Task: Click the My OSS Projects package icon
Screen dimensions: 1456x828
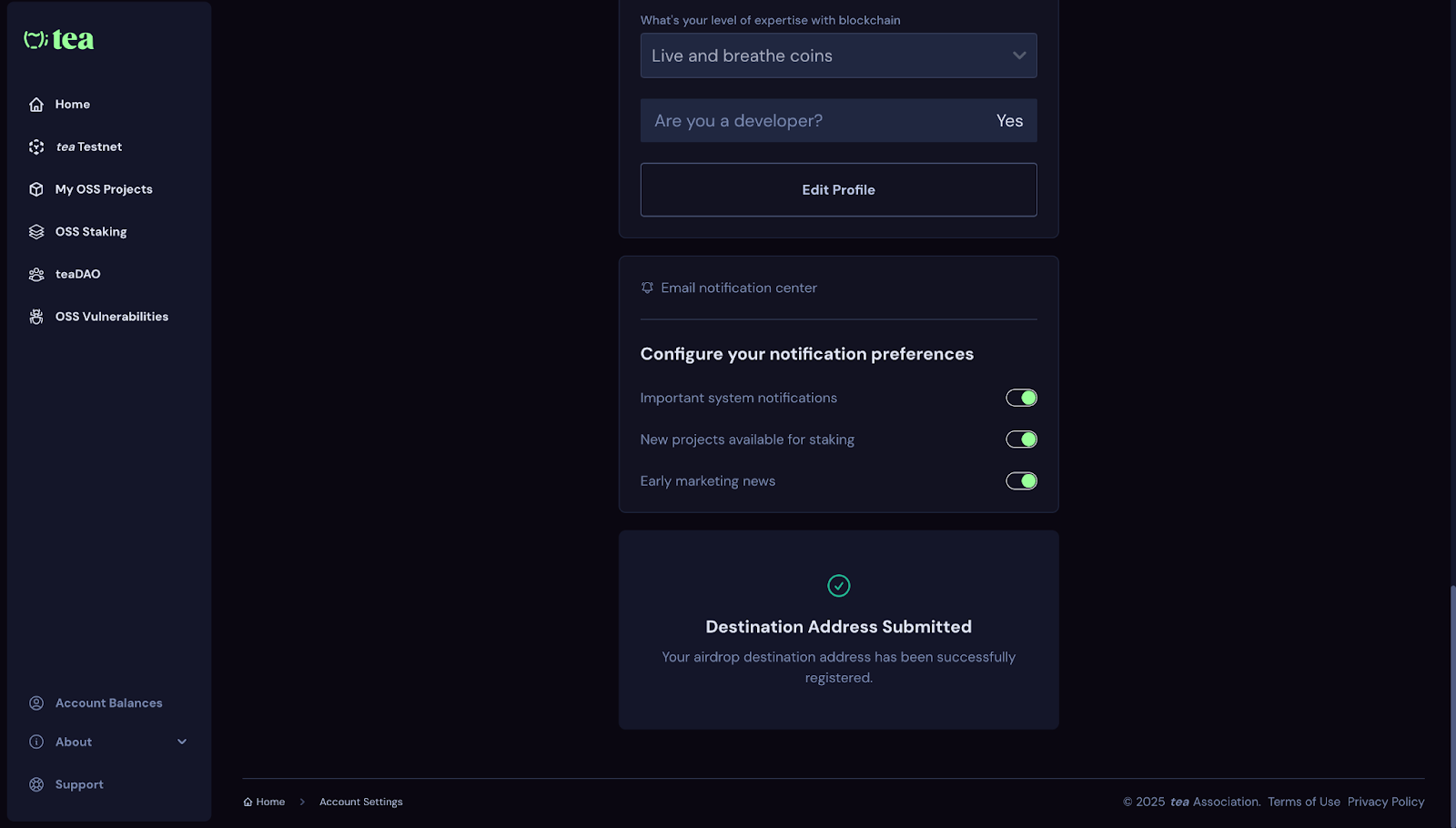Action: point(35,189)
